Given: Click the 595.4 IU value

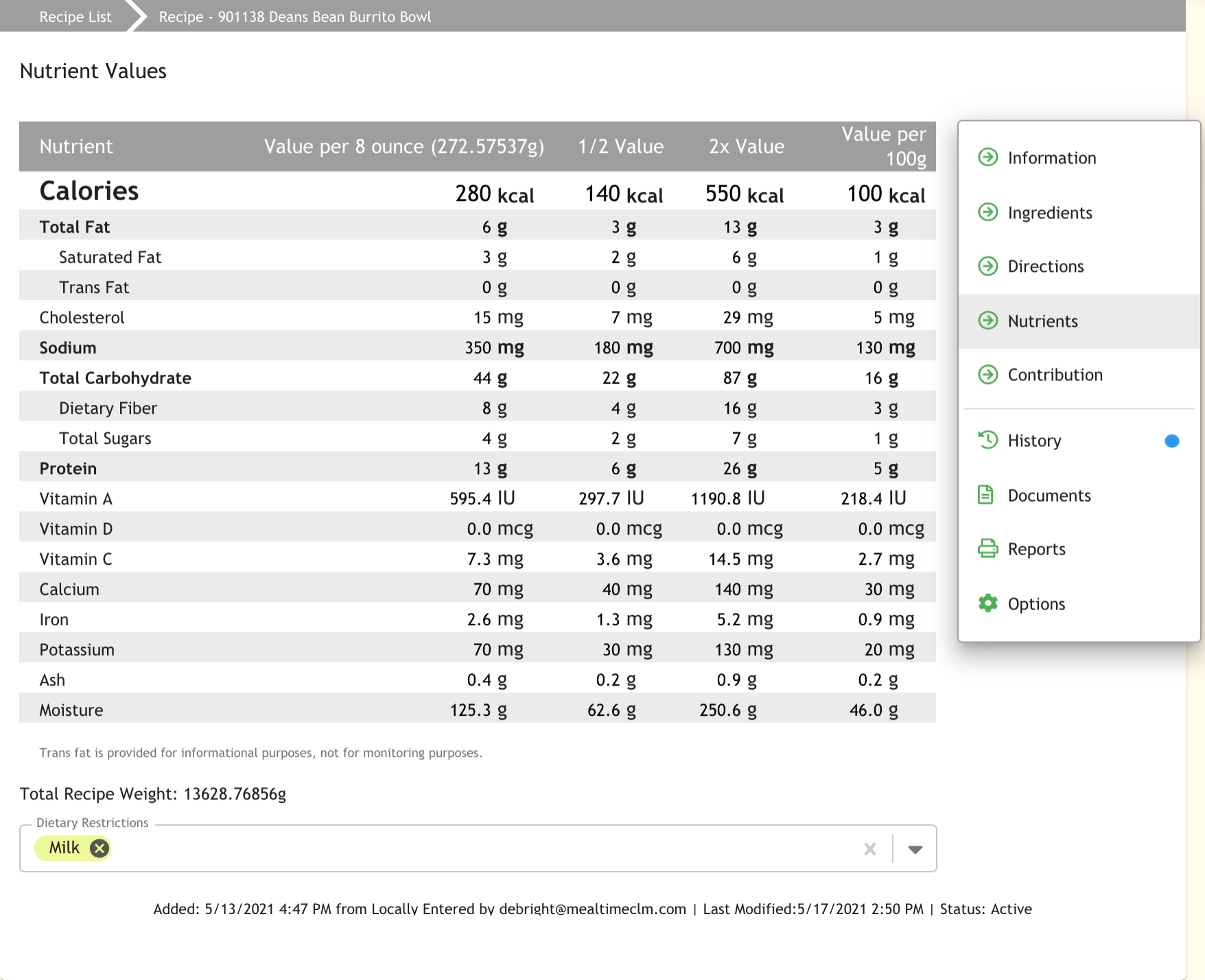Looking at the screenshot, I should coord(482,498).
